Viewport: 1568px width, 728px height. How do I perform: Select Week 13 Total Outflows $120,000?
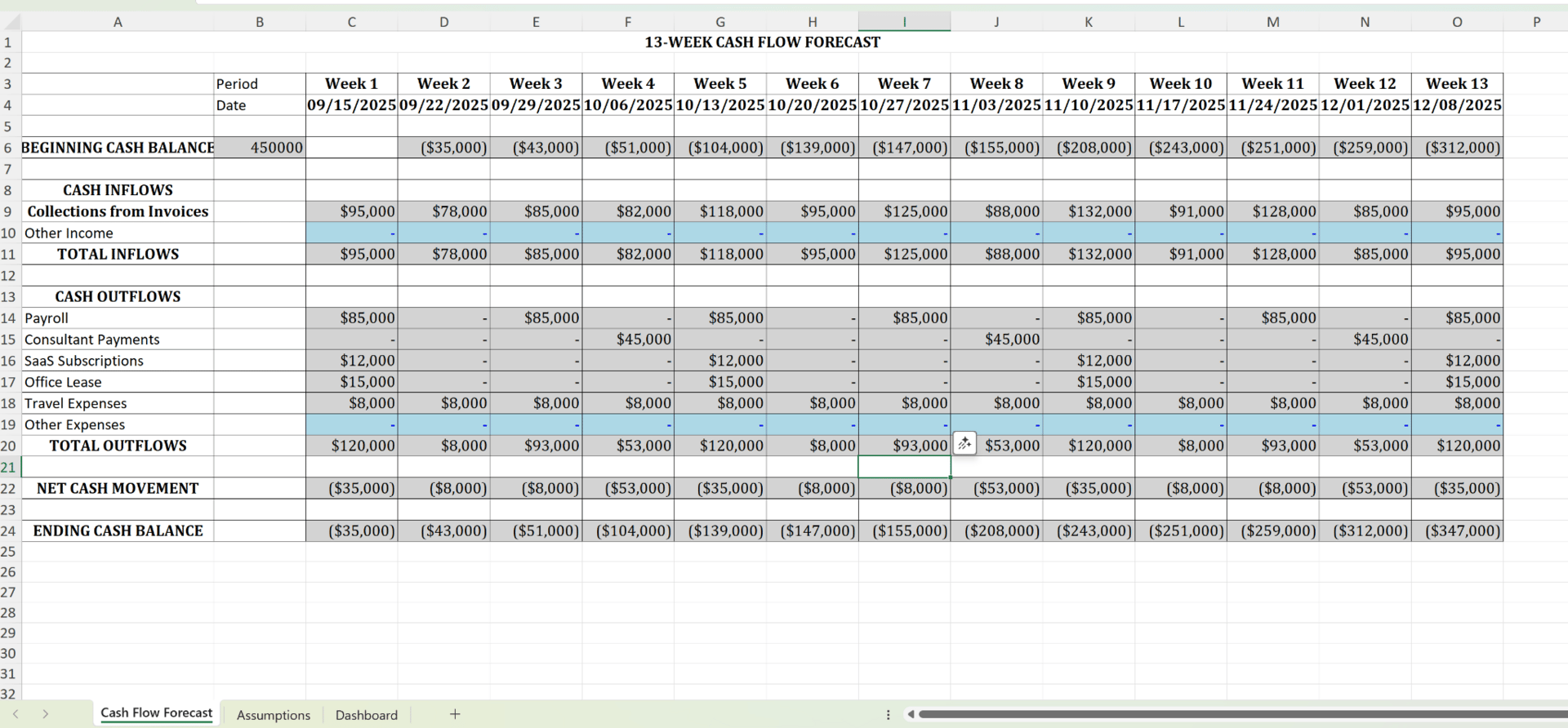click(1458, 446)
